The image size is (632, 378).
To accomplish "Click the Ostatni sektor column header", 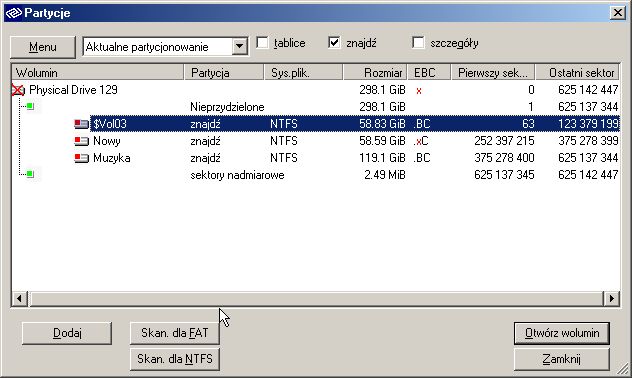I will 578,73.
